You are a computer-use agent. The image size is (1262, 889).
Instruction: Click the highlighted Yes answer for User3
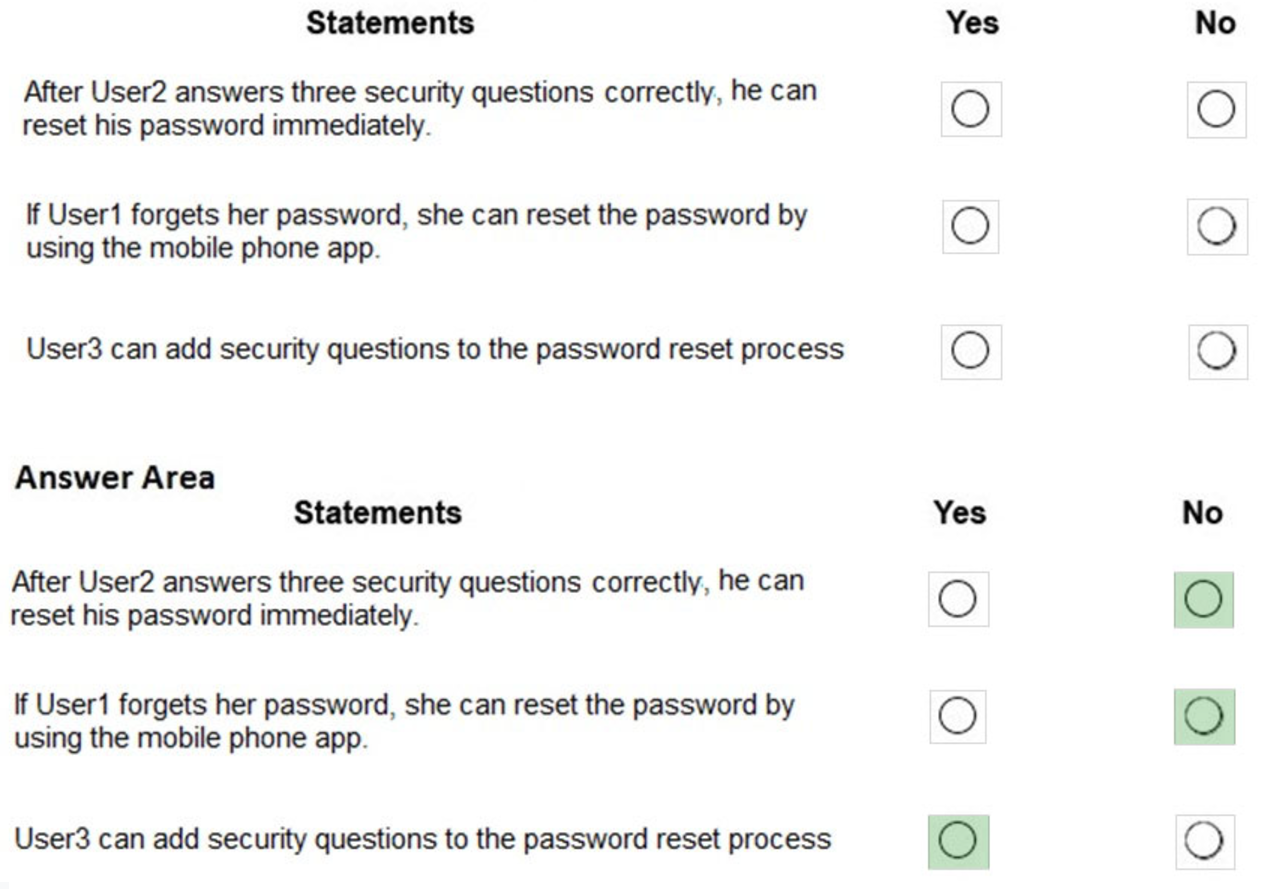pyautogui.click(x=959, y=839)
